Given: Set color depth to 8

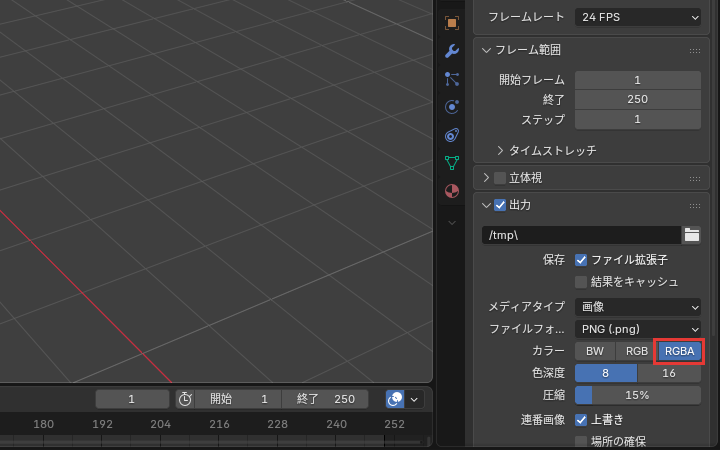Looking at the screenshot, I should [606, 373].
